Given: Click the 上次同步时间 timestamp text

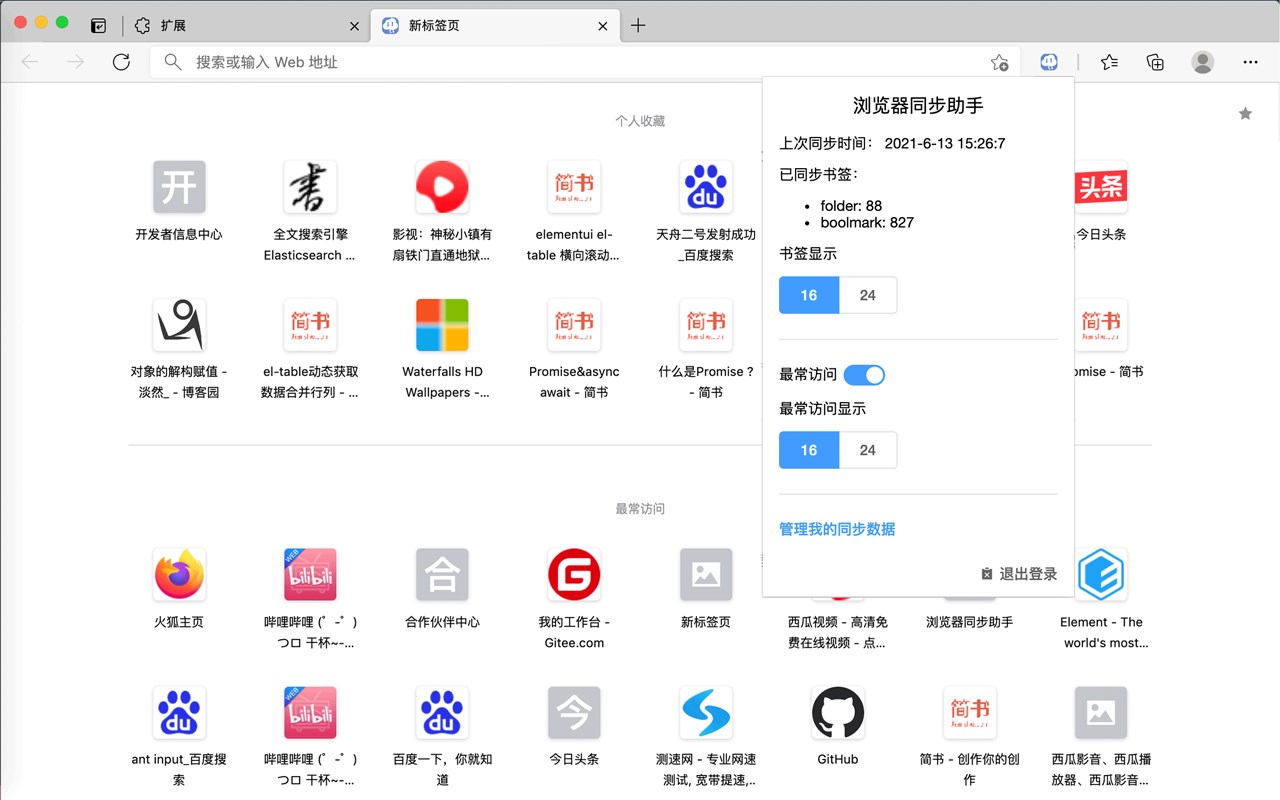Looking at the screenshot, I should (945, 143).
